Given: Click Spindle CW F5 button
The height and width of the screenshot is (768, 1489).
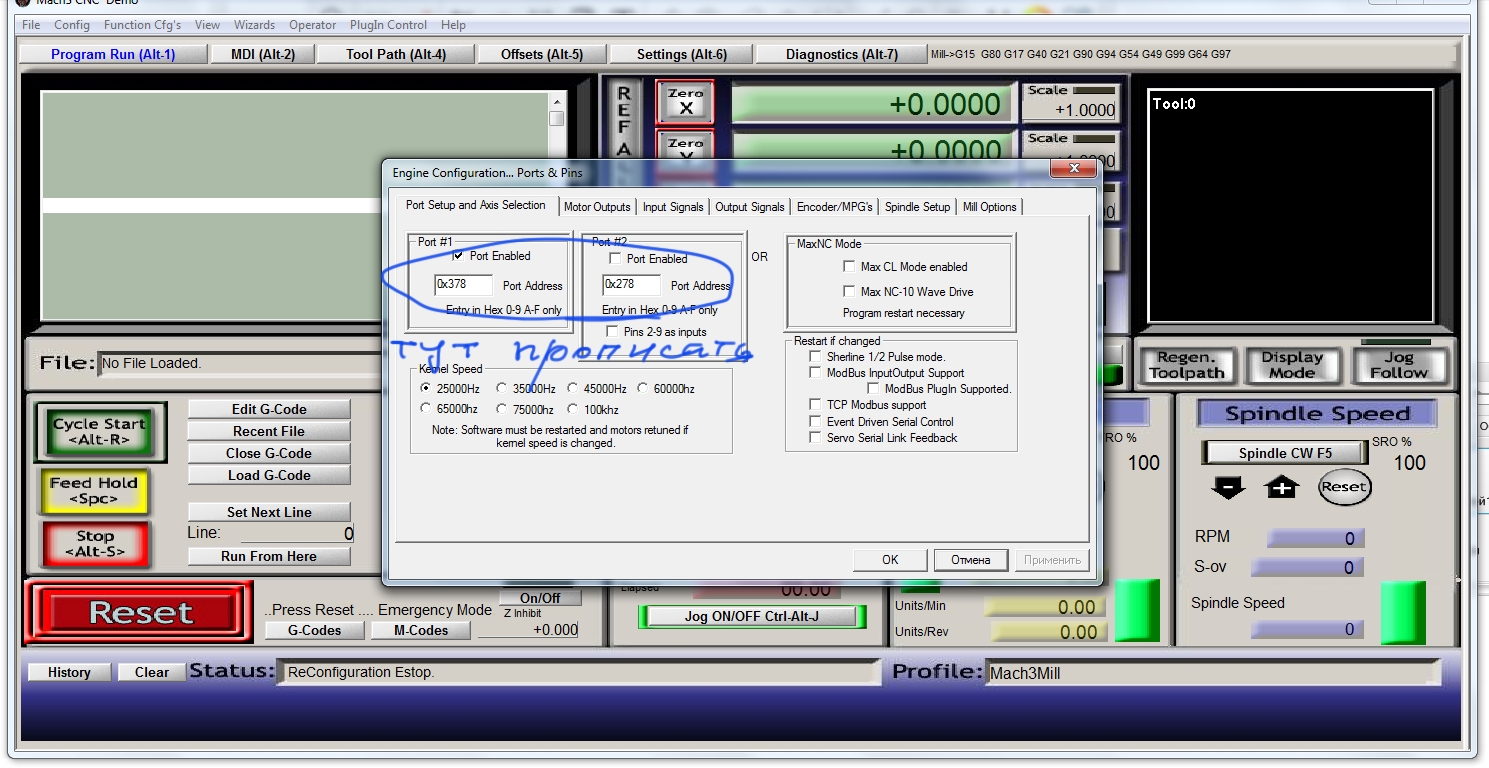Looking at the screenshot, I should pyautogui.click(x=1285, y=453).
